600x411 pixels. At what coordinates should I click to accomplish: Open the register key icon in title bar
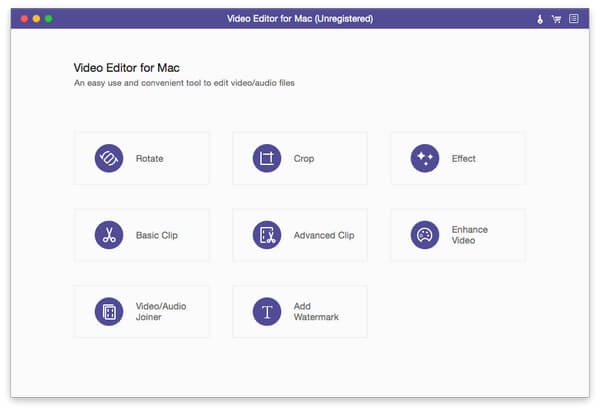pos(540,19)
